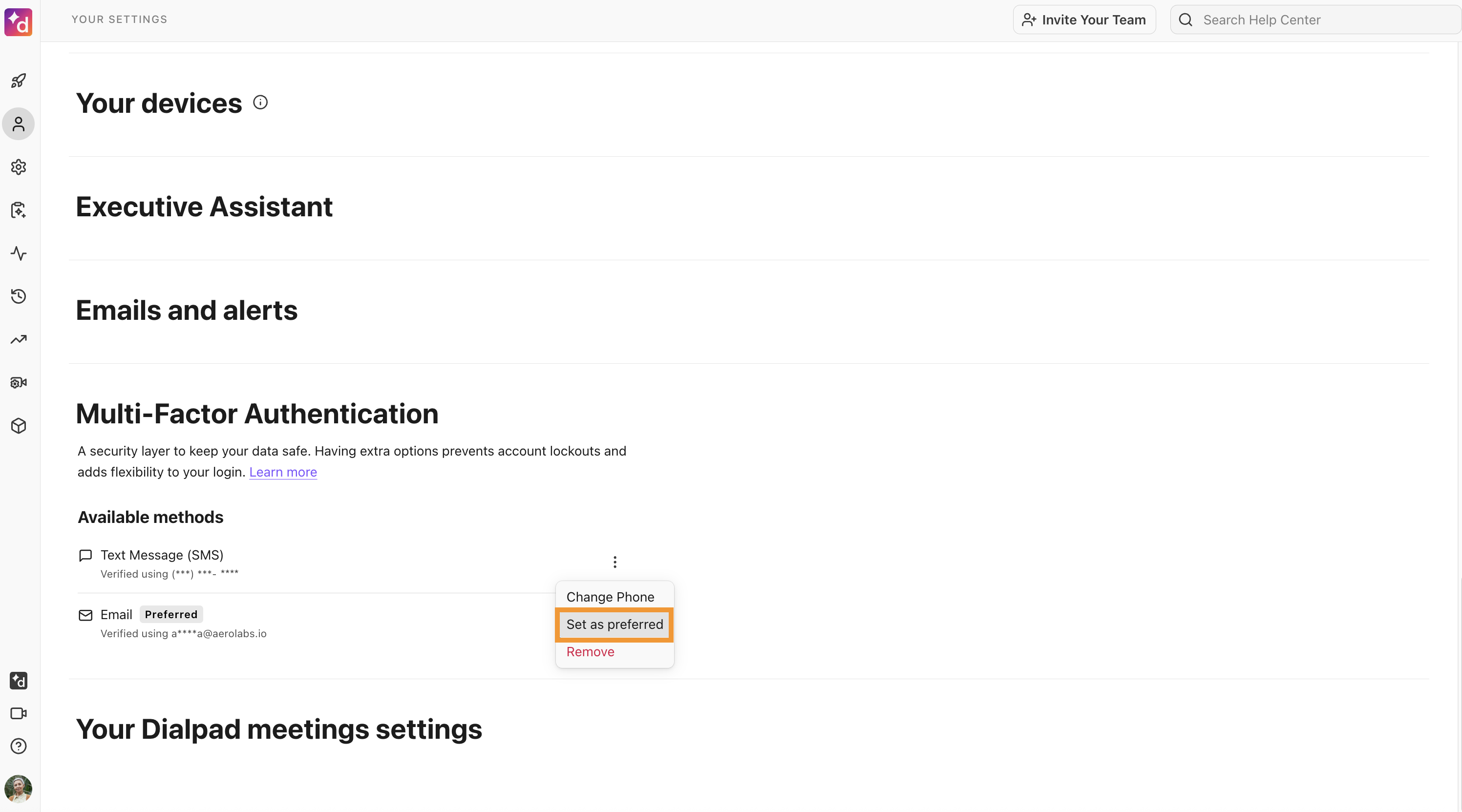Viewport: 1462px width, 812px height.
Task: Open the help question mark icon
Action: [x=18, y=746]
